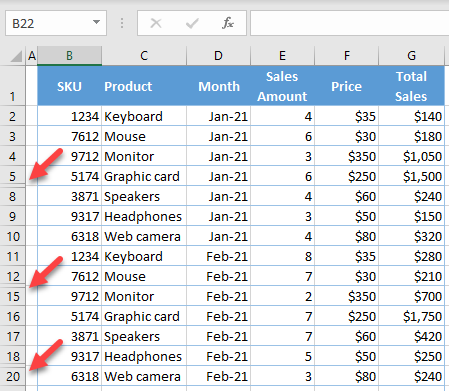Click the Product header cell
449x391 pixels.
(144, 86)
